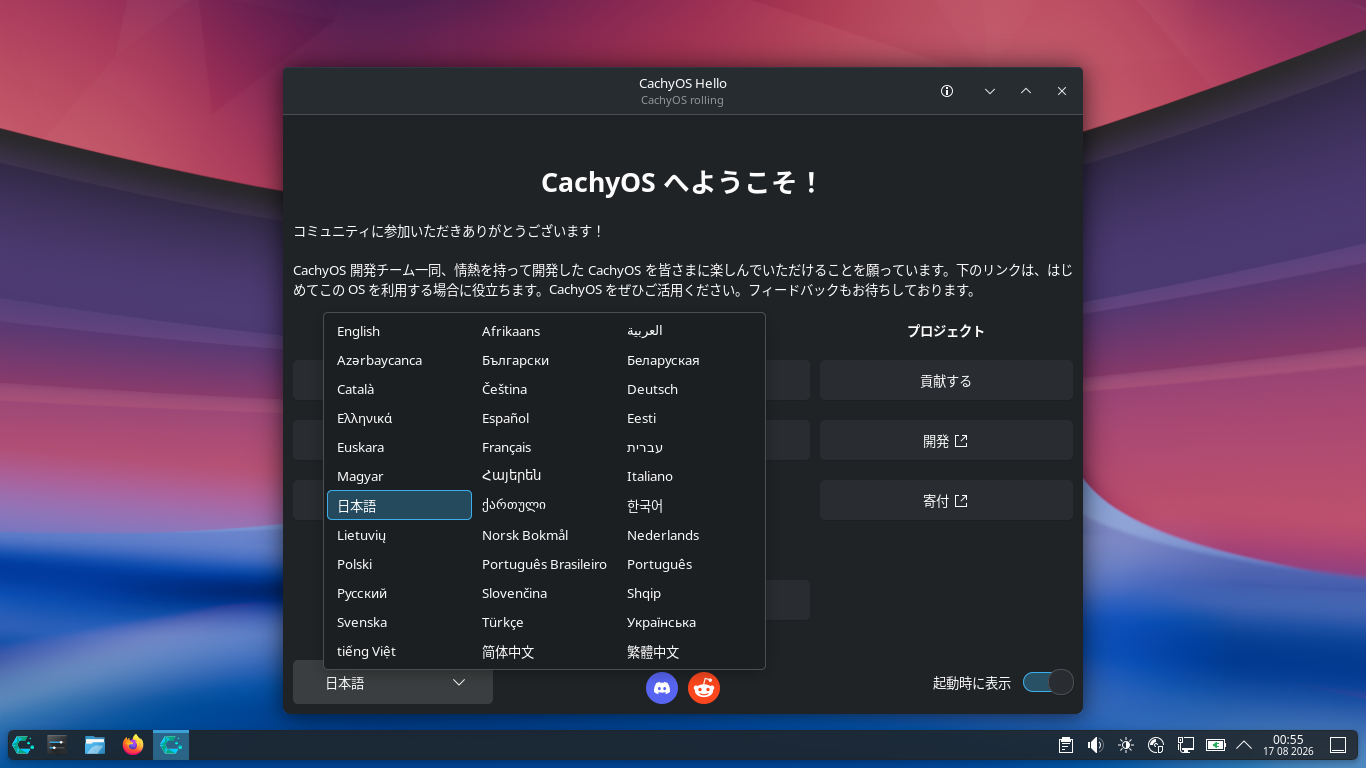Open the file manager from the taskbar
The image size is (1366, 768).
tap(95, 744)
